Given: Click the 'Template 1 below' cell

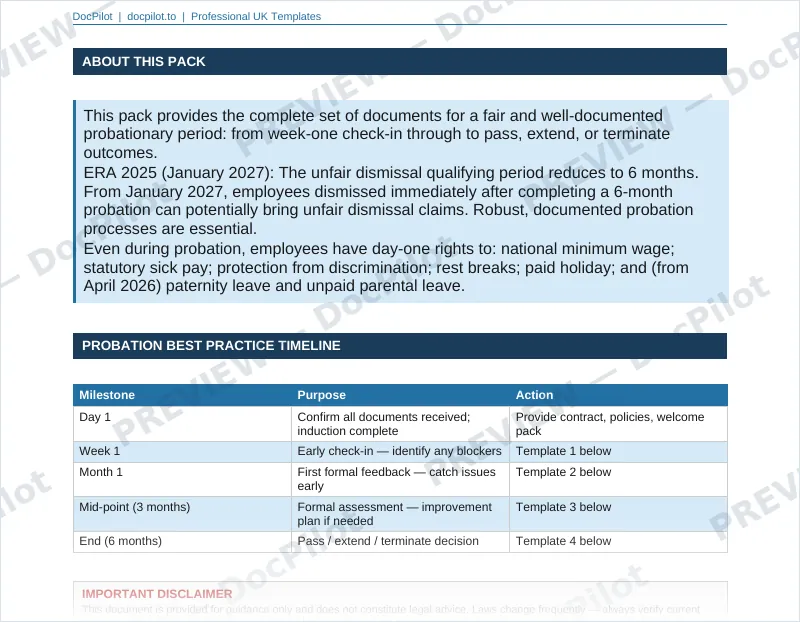Looking at the screenshot, I should (618, 452).
